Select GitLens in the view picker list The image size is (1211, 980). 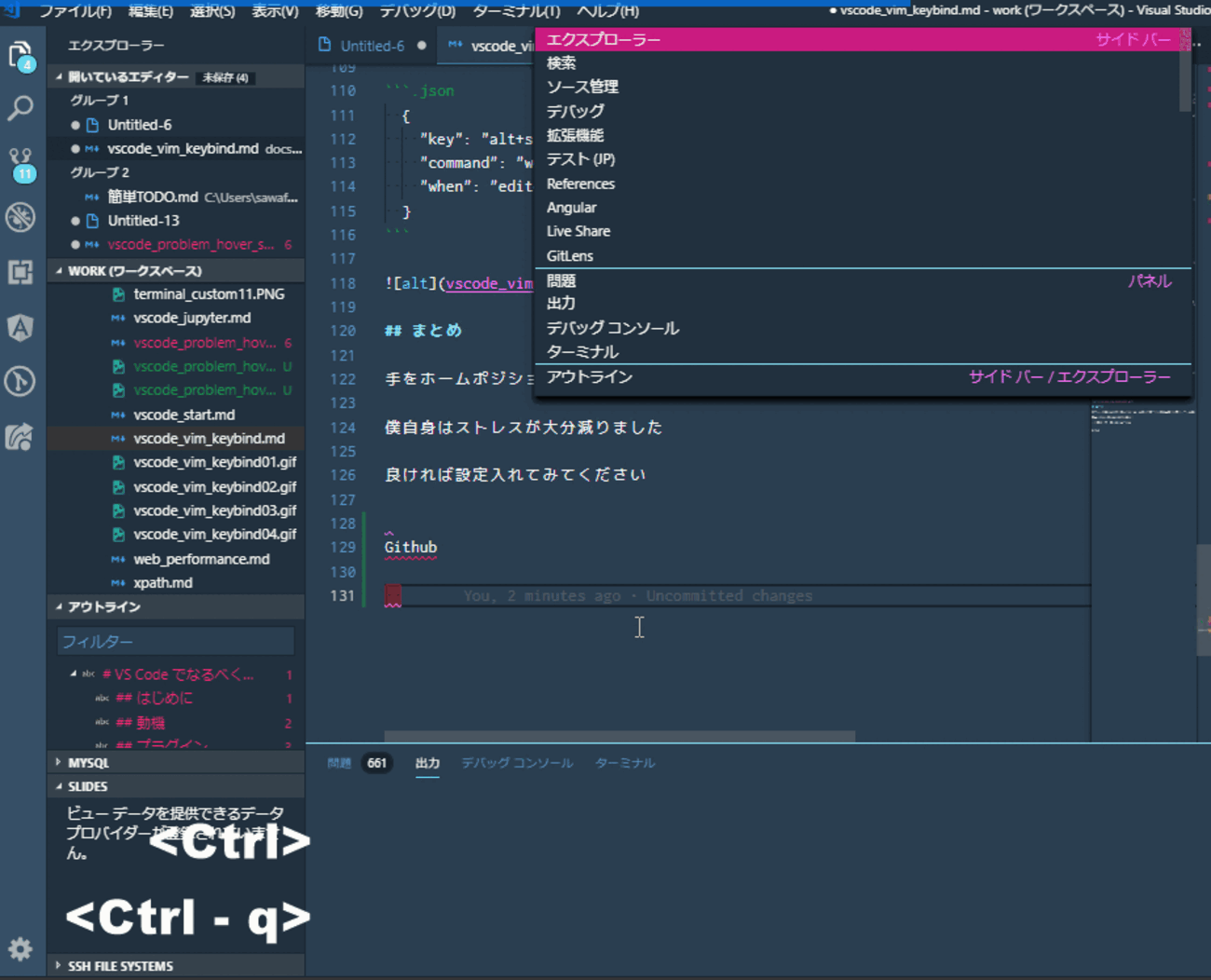tap(570, 256)
